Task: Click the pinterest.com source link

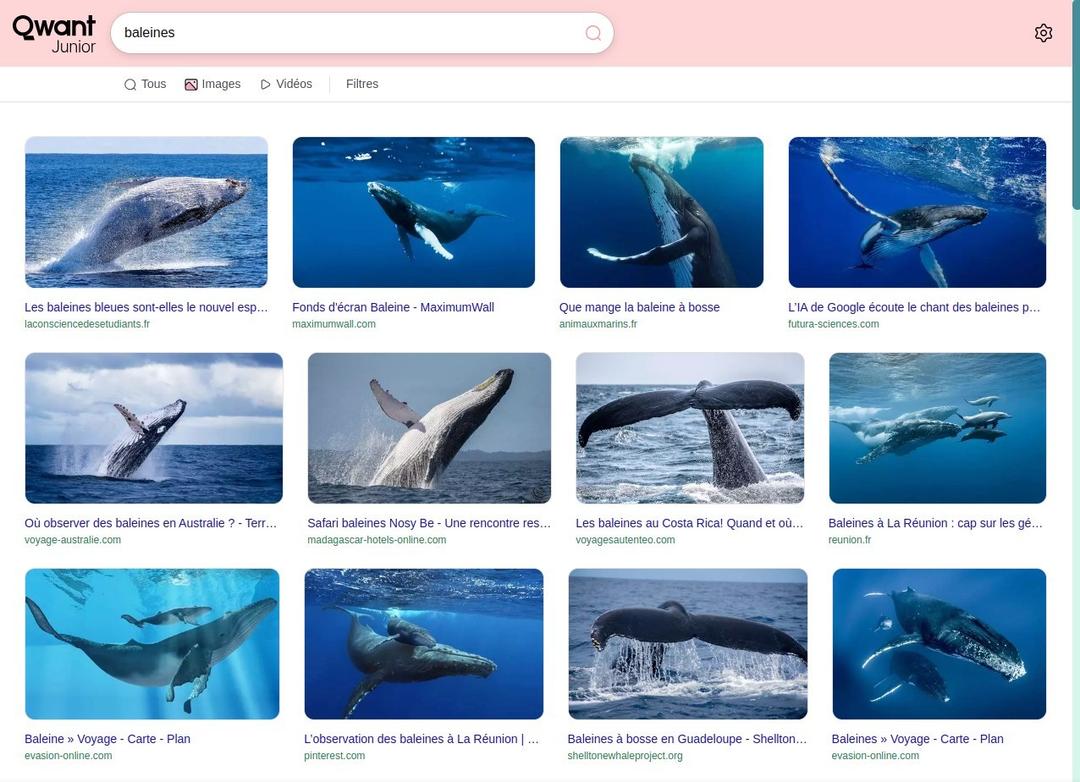Action: 335,756
